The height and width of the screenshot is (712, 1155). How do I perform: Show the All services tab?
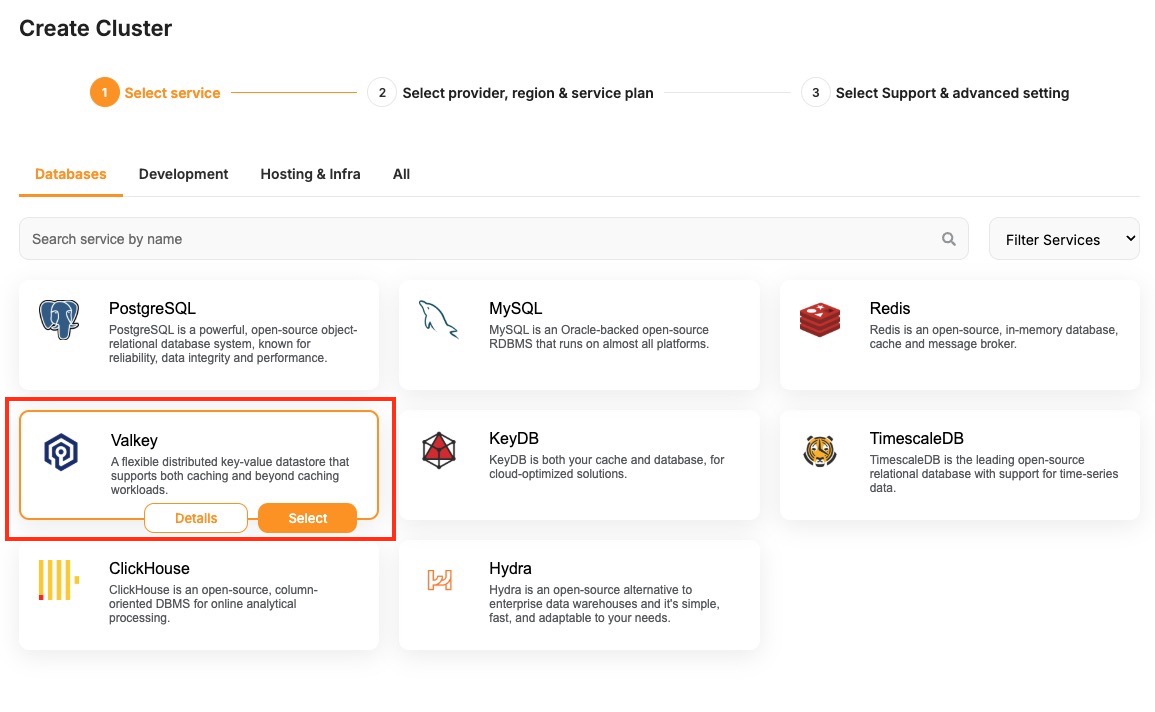point(401,174)
